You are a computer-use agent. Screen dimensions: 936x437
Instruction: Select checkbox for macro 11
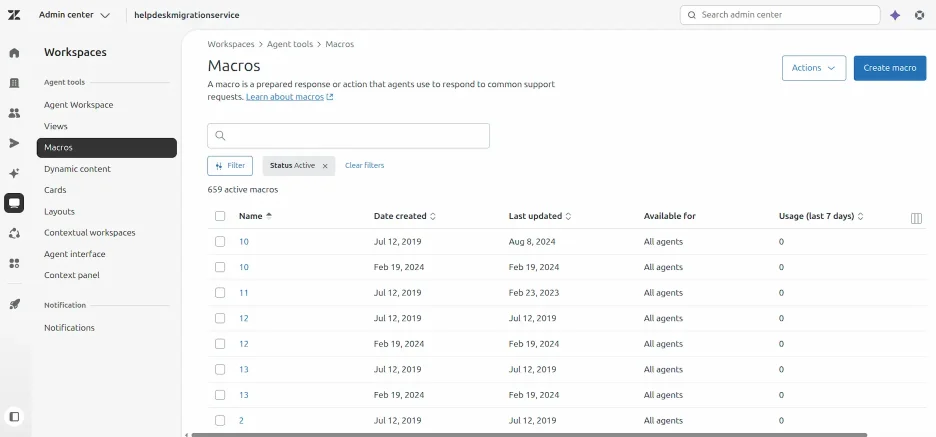220,293
